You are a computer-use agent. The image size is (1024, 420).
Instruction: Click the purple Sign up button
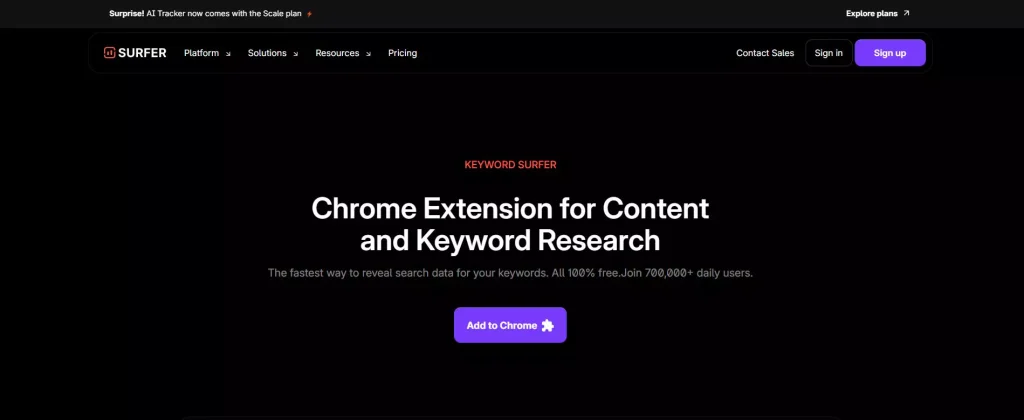890,53
